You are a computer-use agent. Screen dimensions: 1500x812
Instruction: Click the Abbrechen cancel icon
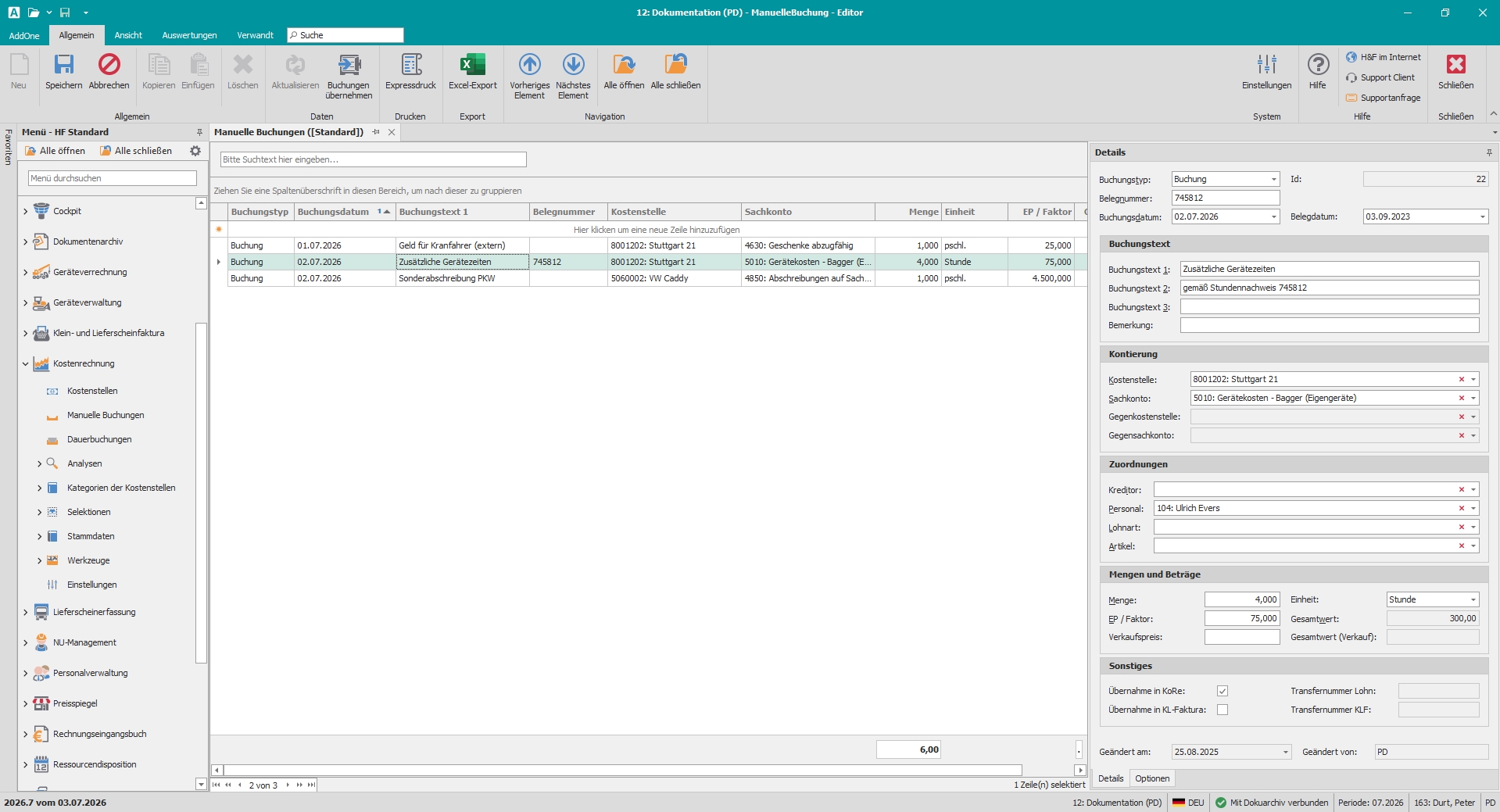tap(109, 64)
